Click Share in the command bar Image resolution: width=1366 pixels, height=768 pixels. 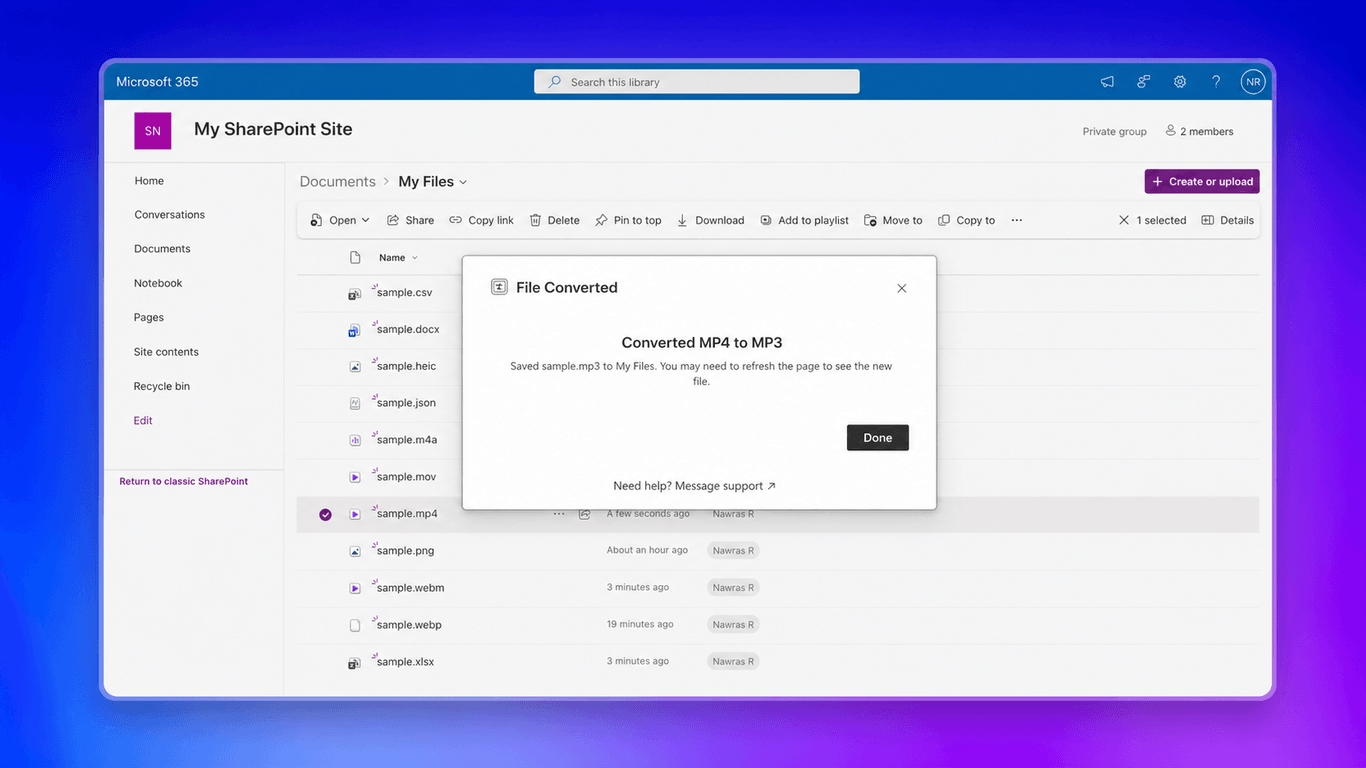pos(411,220)
